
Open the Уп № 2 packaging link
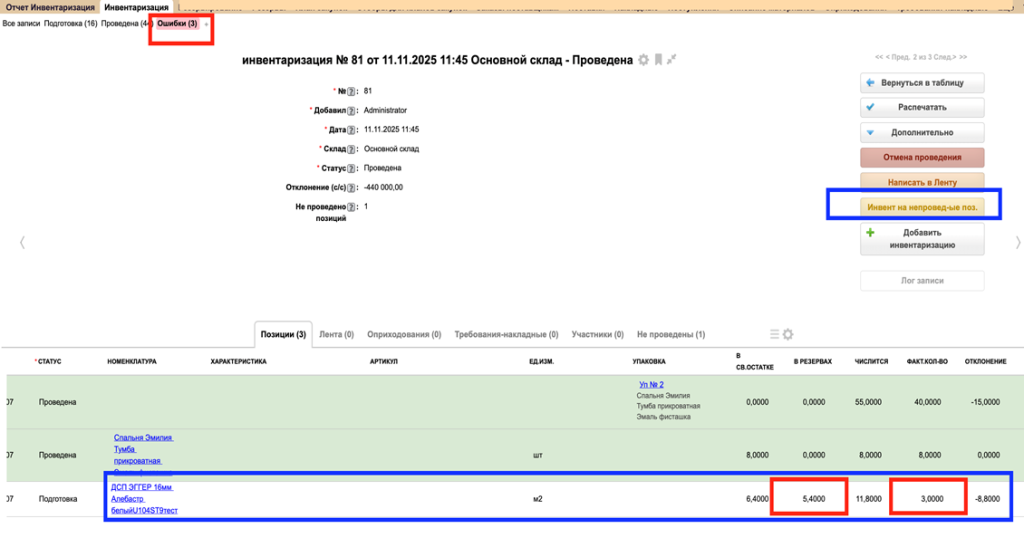click(651, 384)
